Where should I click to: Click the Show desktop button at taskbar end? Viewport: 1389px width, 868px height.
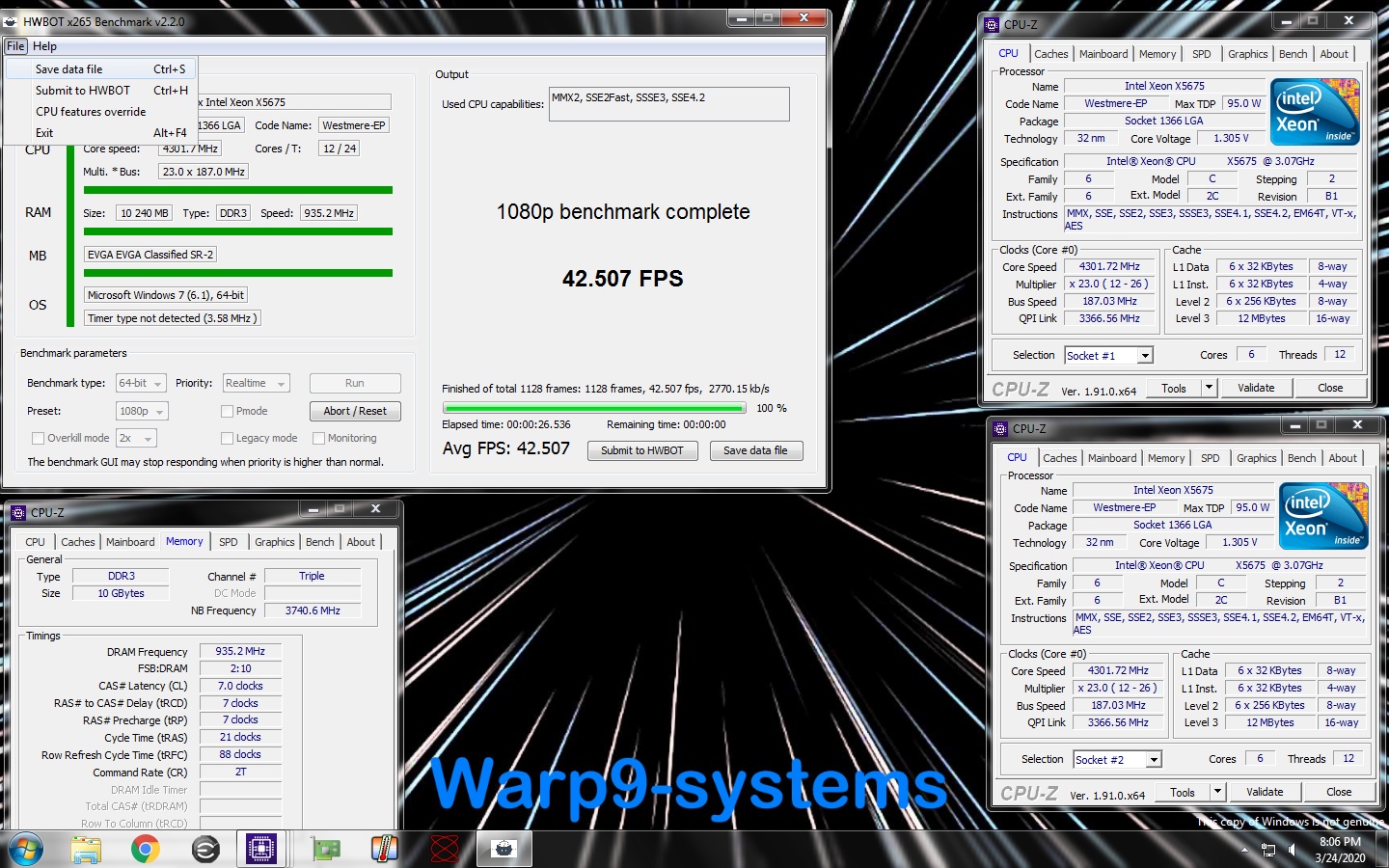click(1382, 850)
